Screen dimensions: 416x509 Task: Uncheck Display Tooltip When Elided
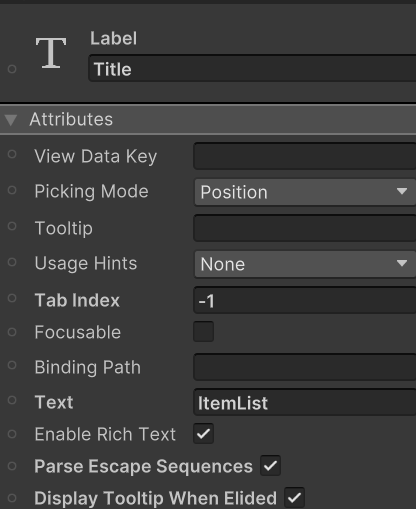coord(294,498)
